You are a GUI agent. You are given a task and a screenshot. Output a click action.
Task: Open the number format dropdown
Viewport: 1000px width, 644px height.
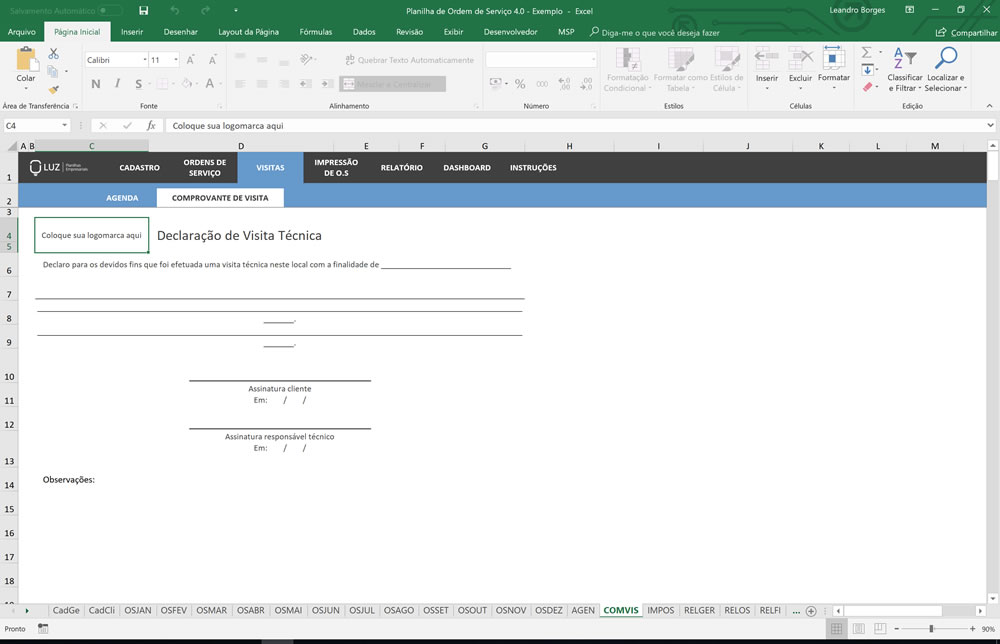click(x=593, y=60)
